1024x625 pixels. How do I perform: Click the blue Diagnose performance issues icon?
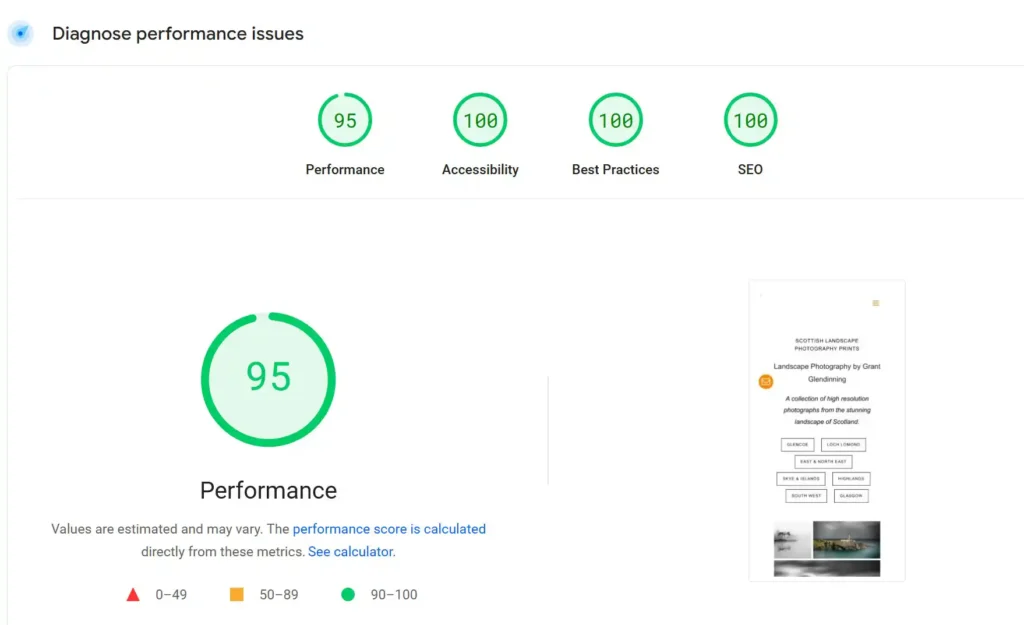click(20, 34)
